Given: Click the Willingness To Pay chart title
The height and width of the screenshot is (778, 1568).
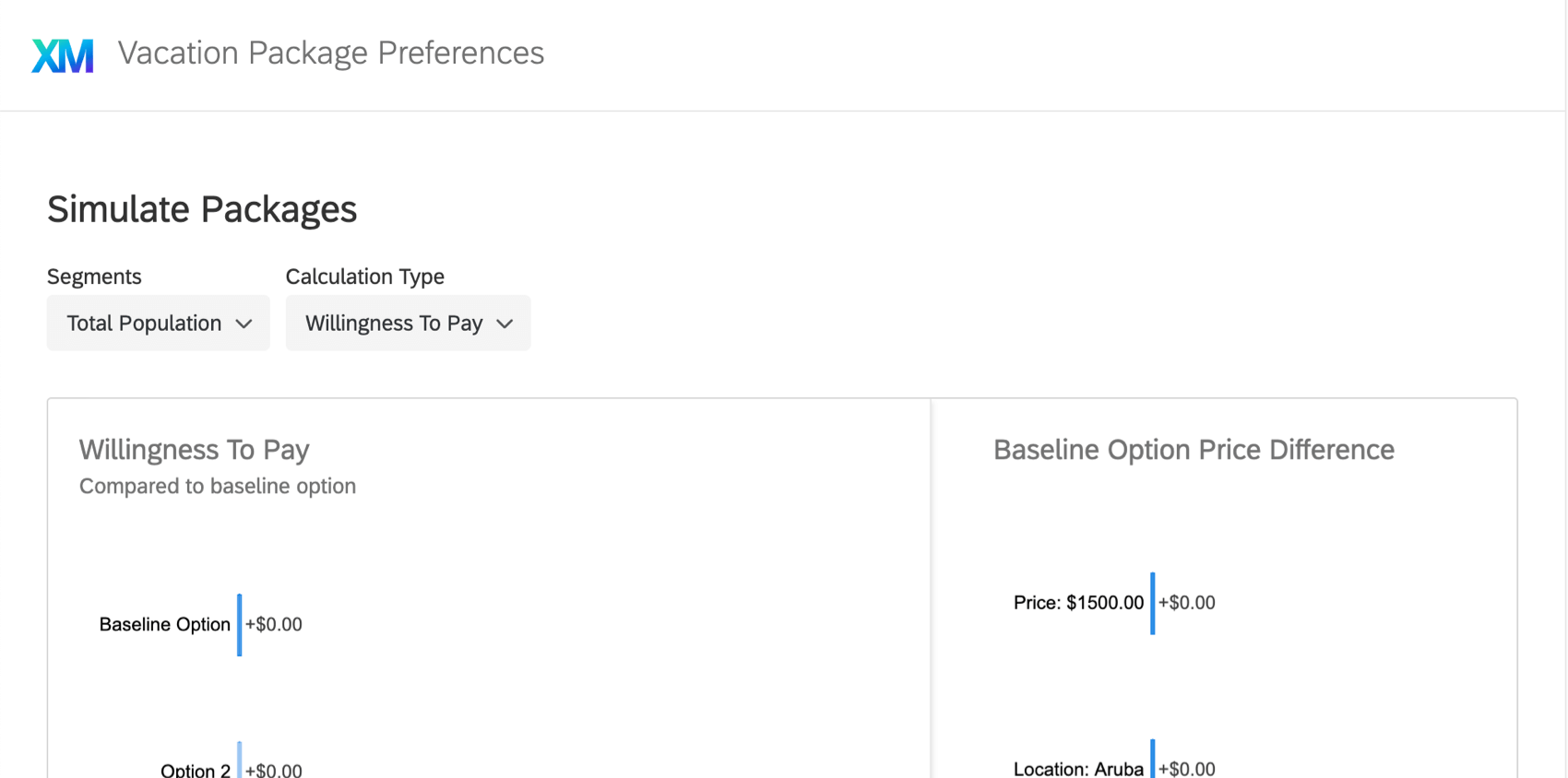Looking at the screenshot, I should click(x=194, y=450).
